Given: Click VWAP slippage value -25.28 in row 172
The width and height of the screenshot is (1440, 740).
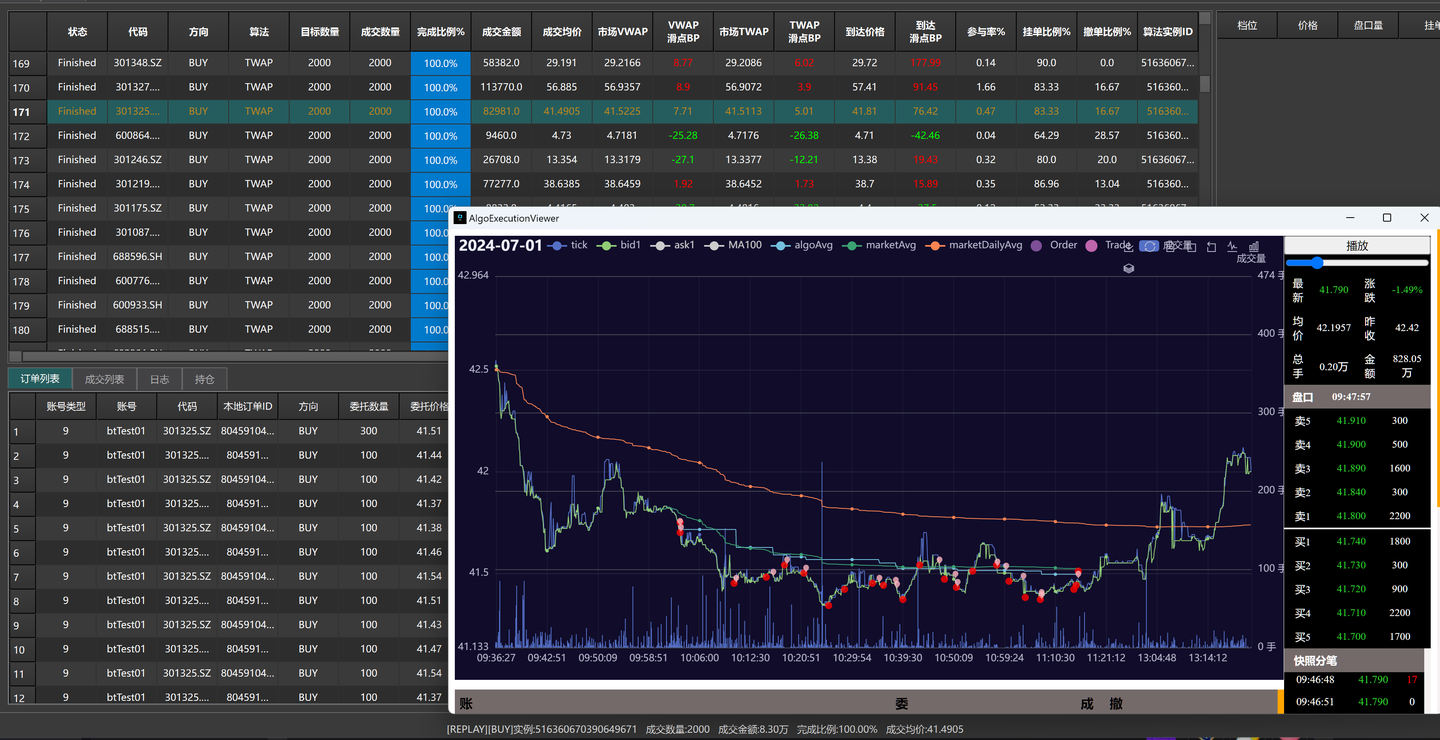Looking at the screenshot, I should (x=683, y=136).
